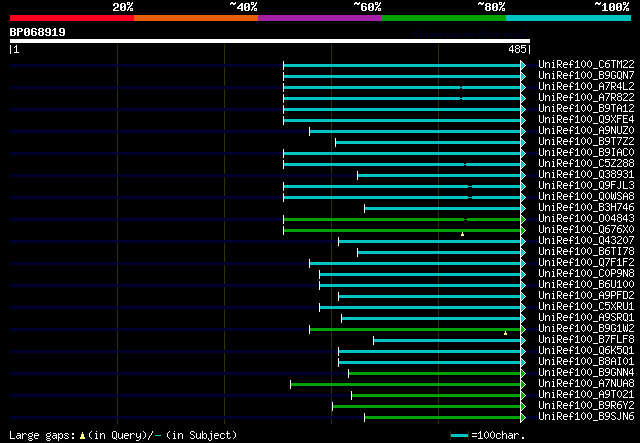Image resolution: width=640 pixels, height=443 pixels.
Task: Select the UniRef100_A9NUZ0 label
Action: click(586, 130)
